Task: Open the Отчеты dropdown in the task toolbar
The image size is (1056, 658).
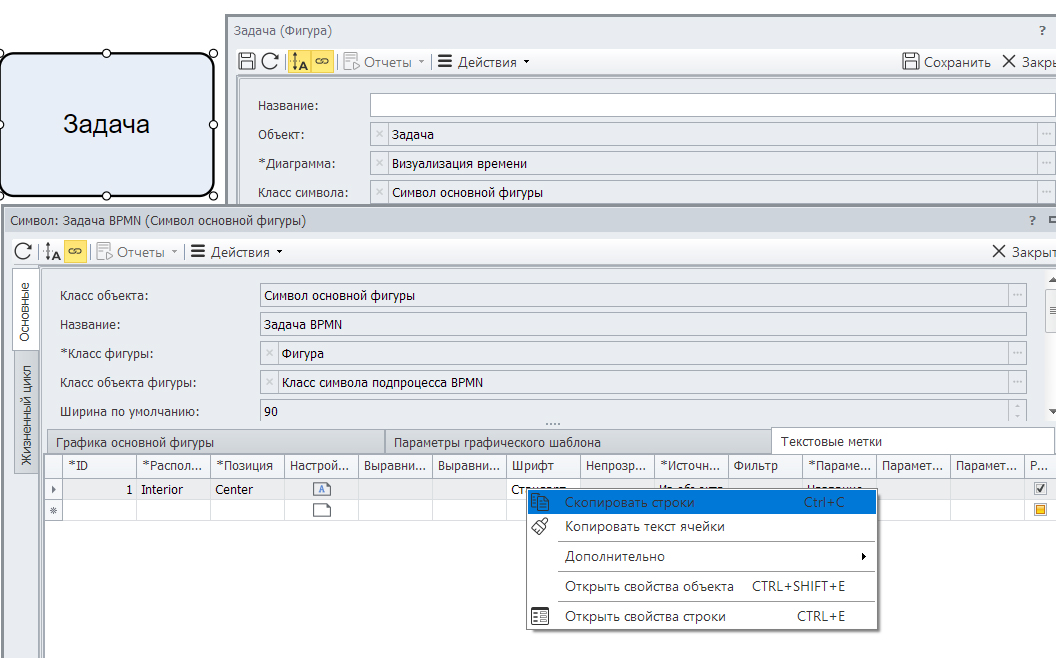Action: (386, 62)
